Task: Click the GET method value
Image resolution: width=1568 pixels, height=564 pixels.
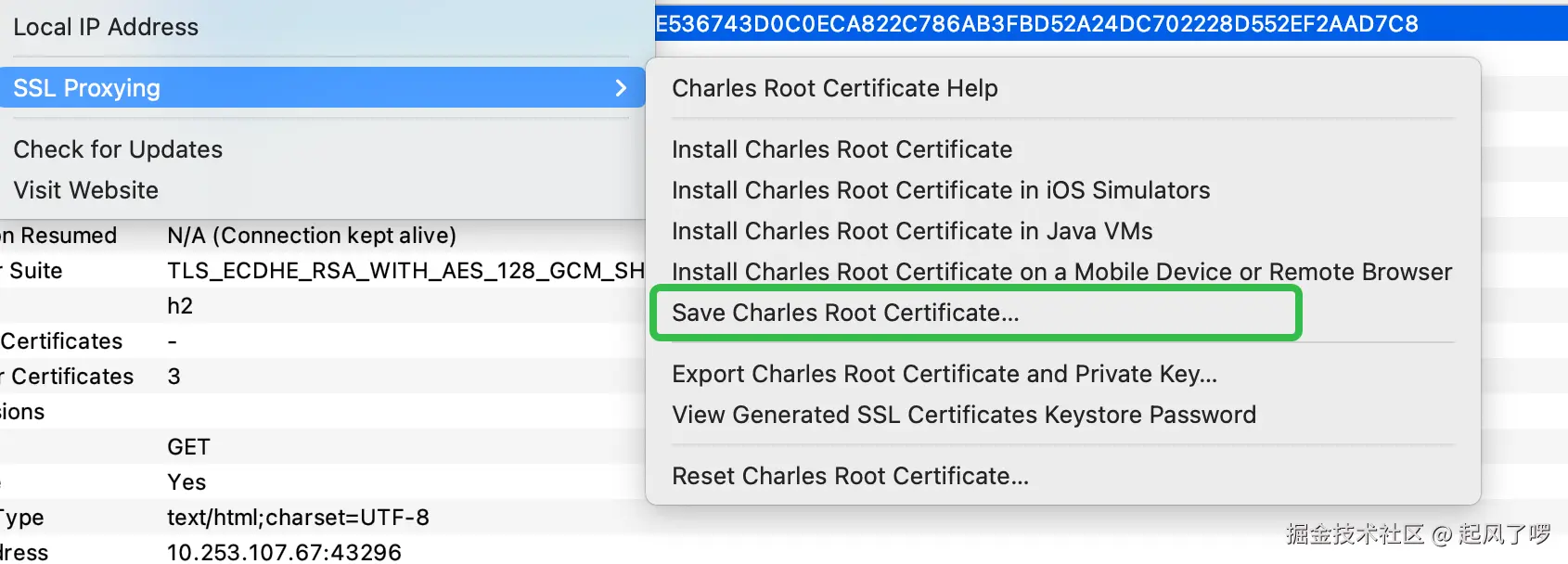Action: coord(188,447)
